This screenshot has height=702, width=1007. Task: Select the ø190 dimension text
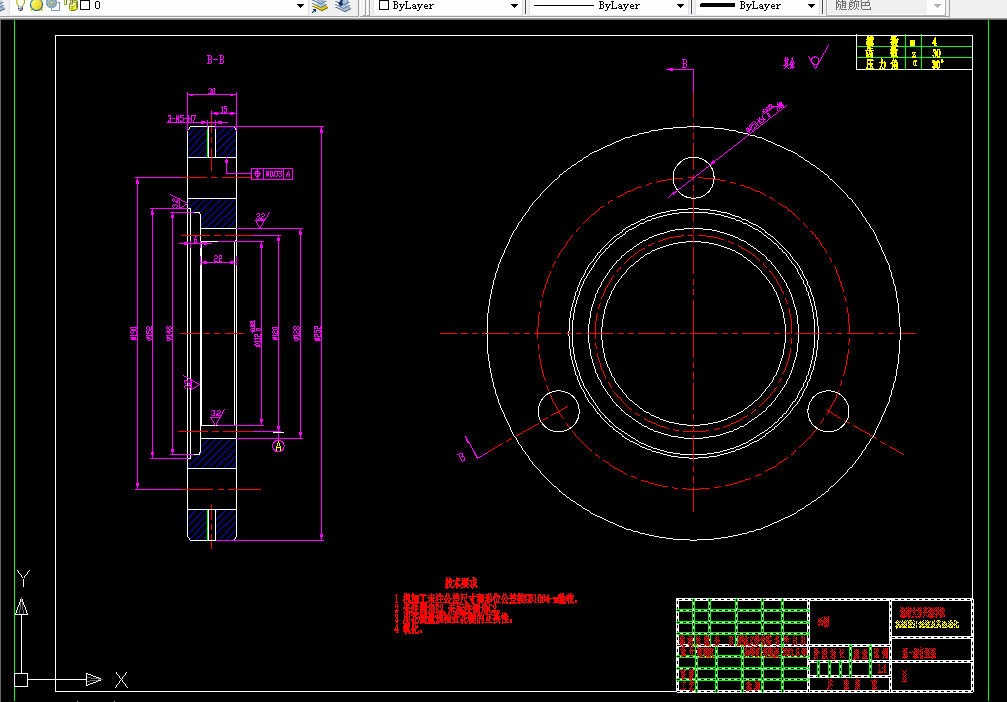click(x=134, y=333)
